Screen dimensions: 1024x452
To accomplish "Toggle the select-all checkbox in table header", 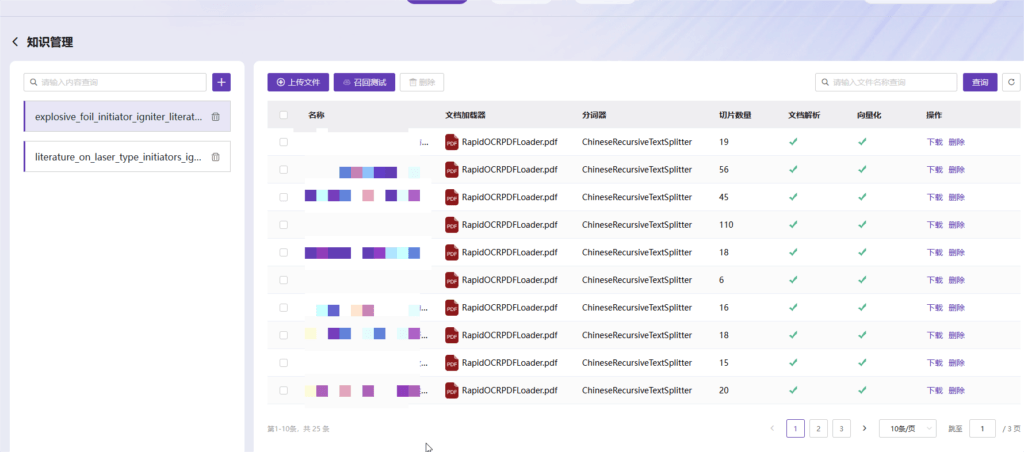I will coord(283,115).
